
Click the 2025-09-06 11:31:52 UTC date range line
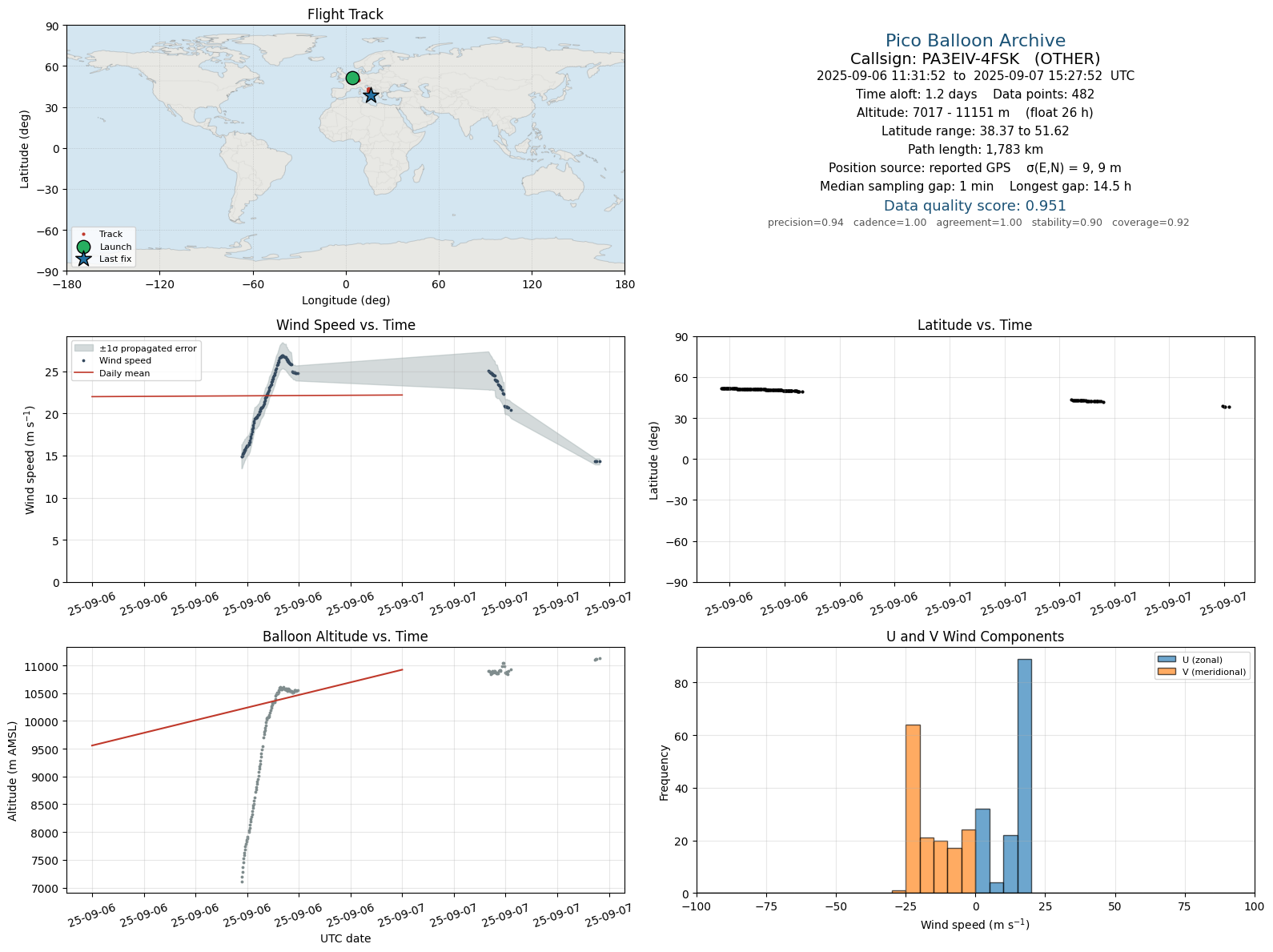tap(975, 76)
